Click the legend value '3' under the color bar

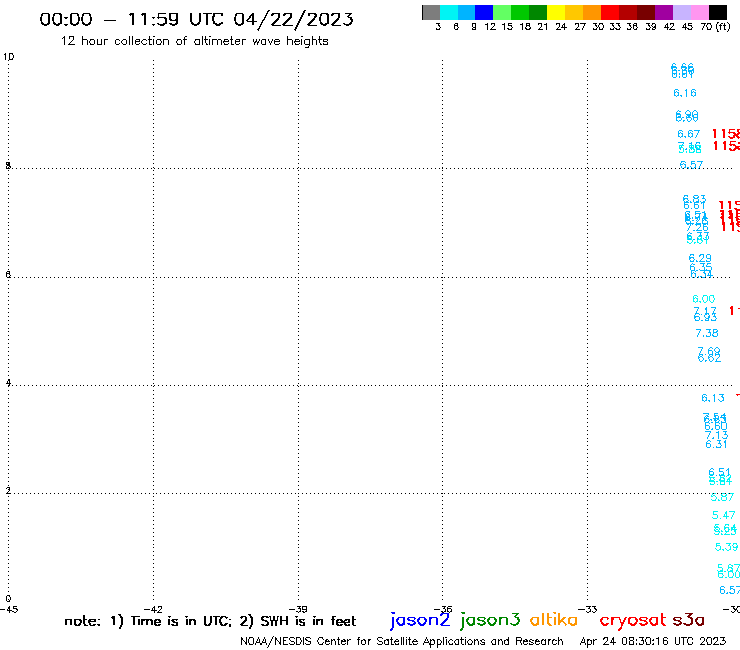(438, 26)
